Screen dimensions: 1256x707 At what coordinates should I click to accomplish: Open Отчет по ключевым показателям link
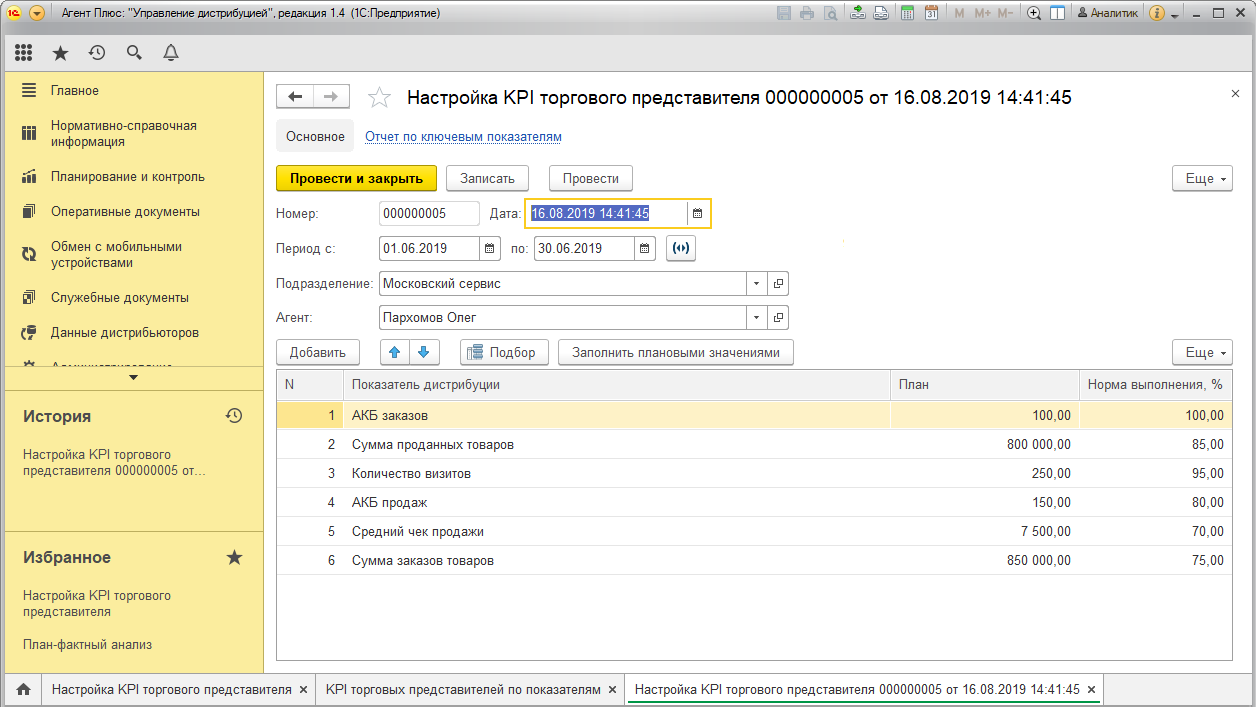point(463,136)
